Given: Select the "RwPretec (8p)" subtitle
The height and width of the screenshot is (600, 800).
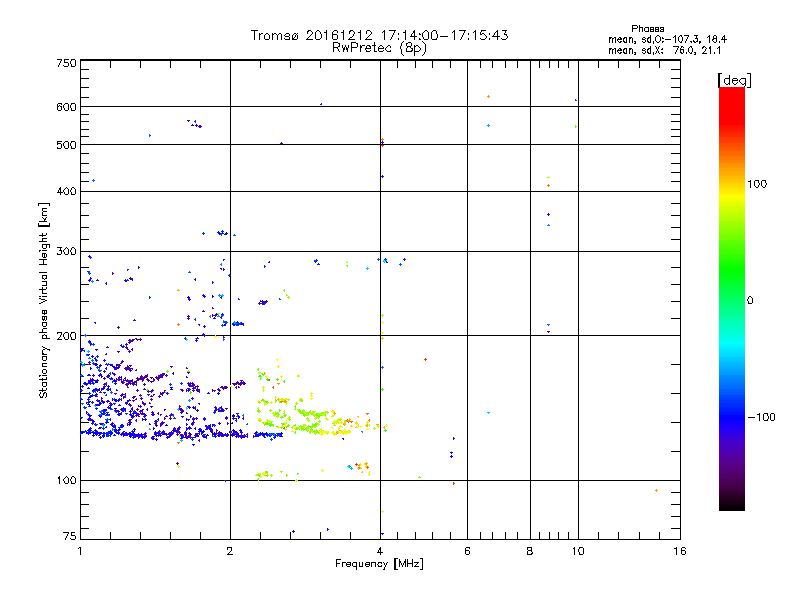Looking at the screenshot, I should coord(379,48).
